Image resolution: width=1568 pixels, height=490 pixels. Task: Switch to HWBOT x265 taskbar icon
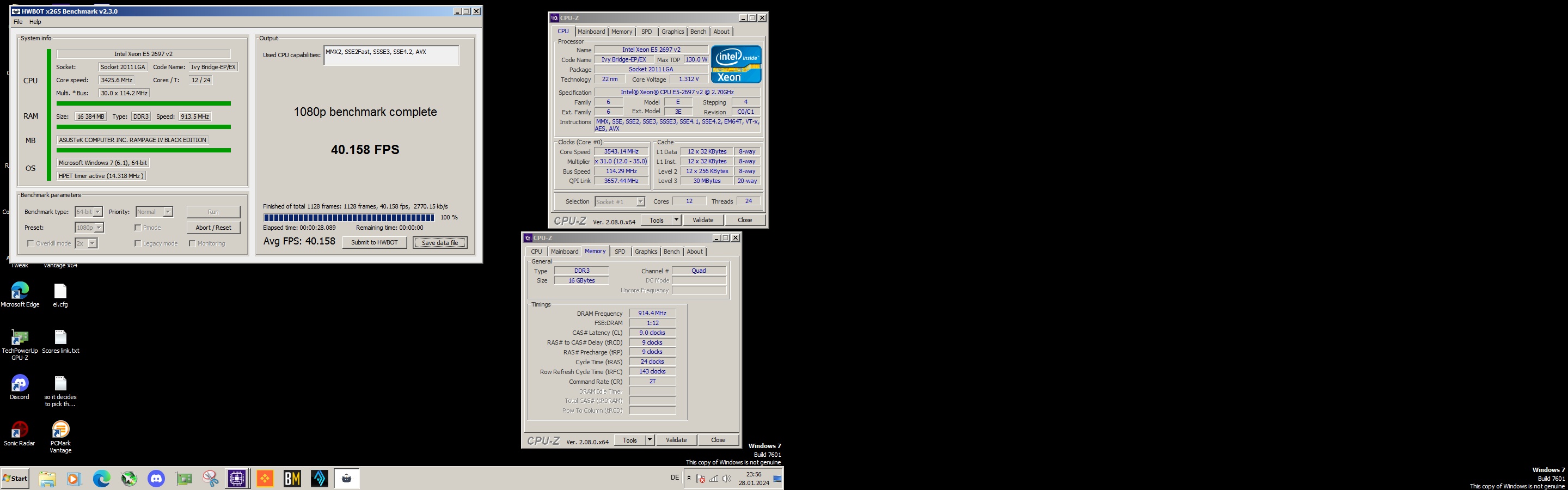346,479
